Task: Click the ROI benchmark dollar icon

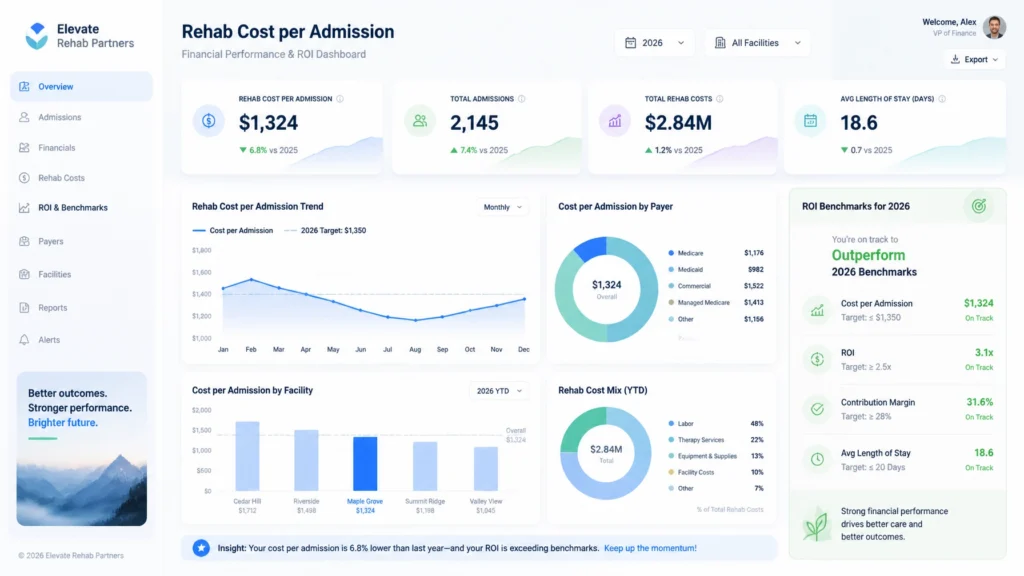Action: click(817, 359)
